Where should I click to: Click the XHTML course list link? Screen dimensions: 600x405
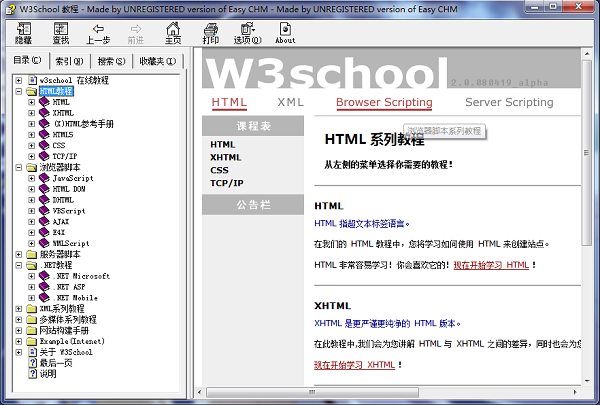pos(226,157)
